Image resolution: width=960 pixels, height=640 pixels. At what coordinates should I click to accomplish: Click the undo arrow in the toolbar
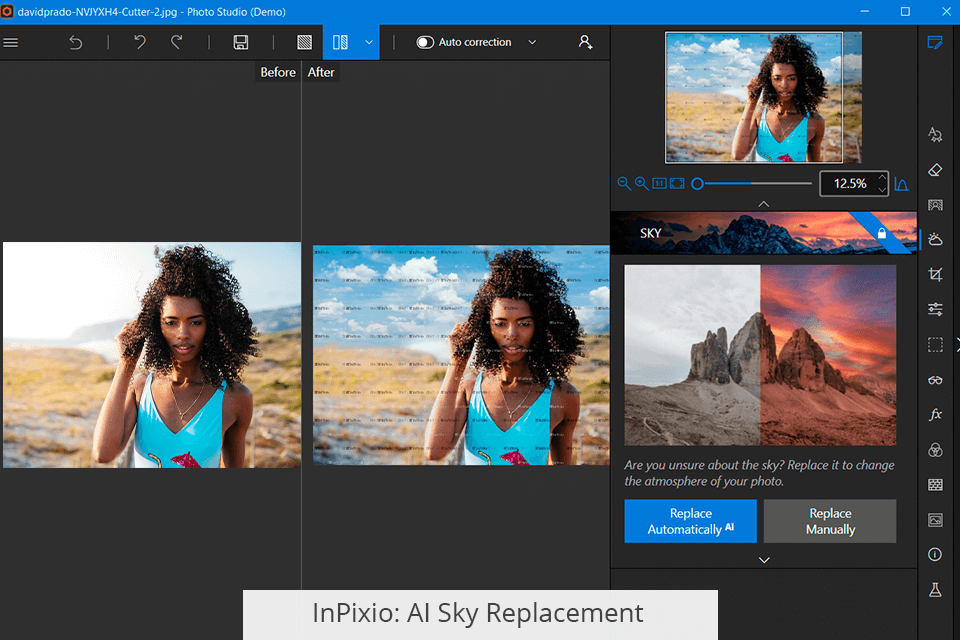coord(140,42)
